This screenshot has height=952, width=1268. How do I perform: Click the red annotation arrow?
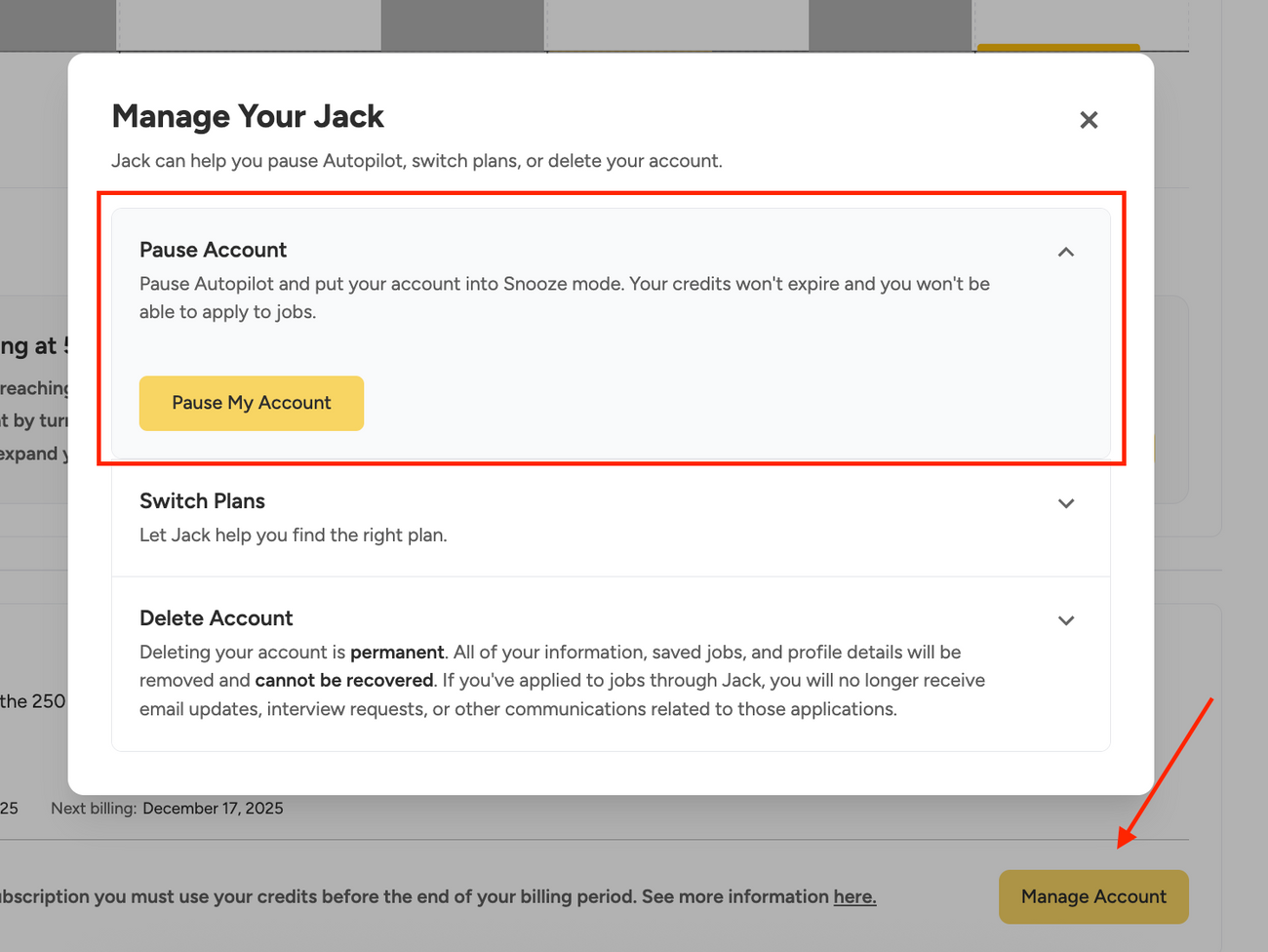coord(1165,773)
